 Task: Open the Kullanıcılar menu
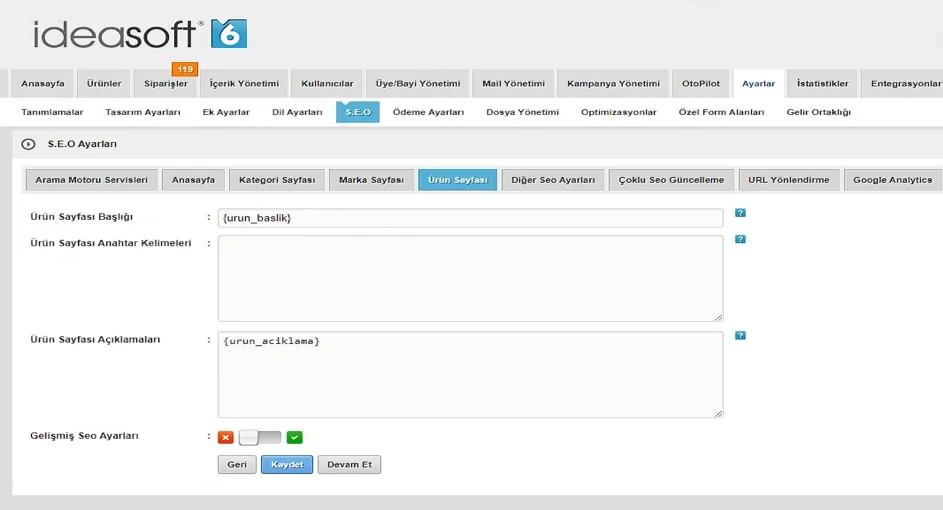327,84
